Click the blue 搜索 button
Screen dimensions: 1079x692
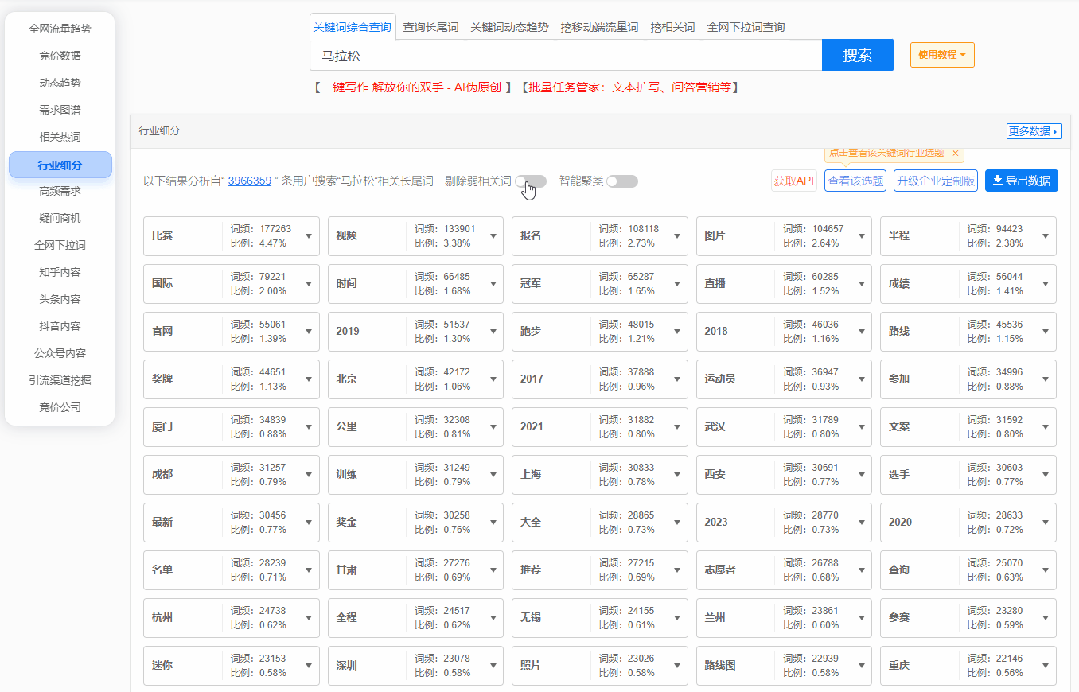[x=857, y=55]
